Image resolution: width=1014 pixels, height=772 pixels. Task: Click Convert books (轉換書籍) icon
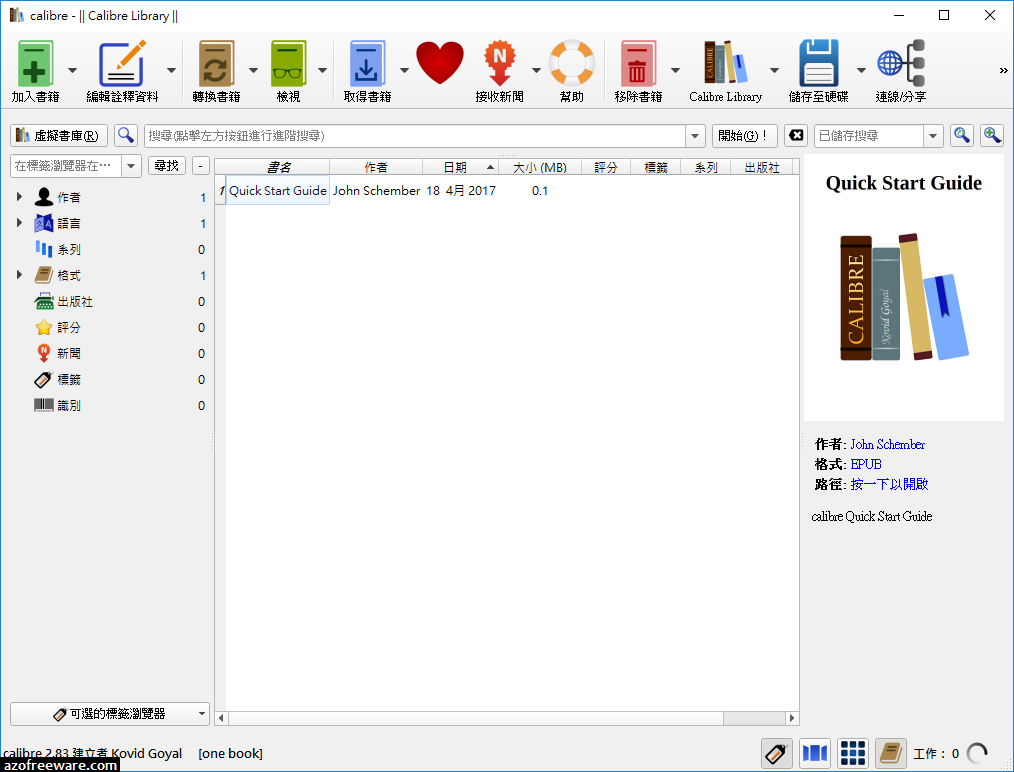pos(216,63)
